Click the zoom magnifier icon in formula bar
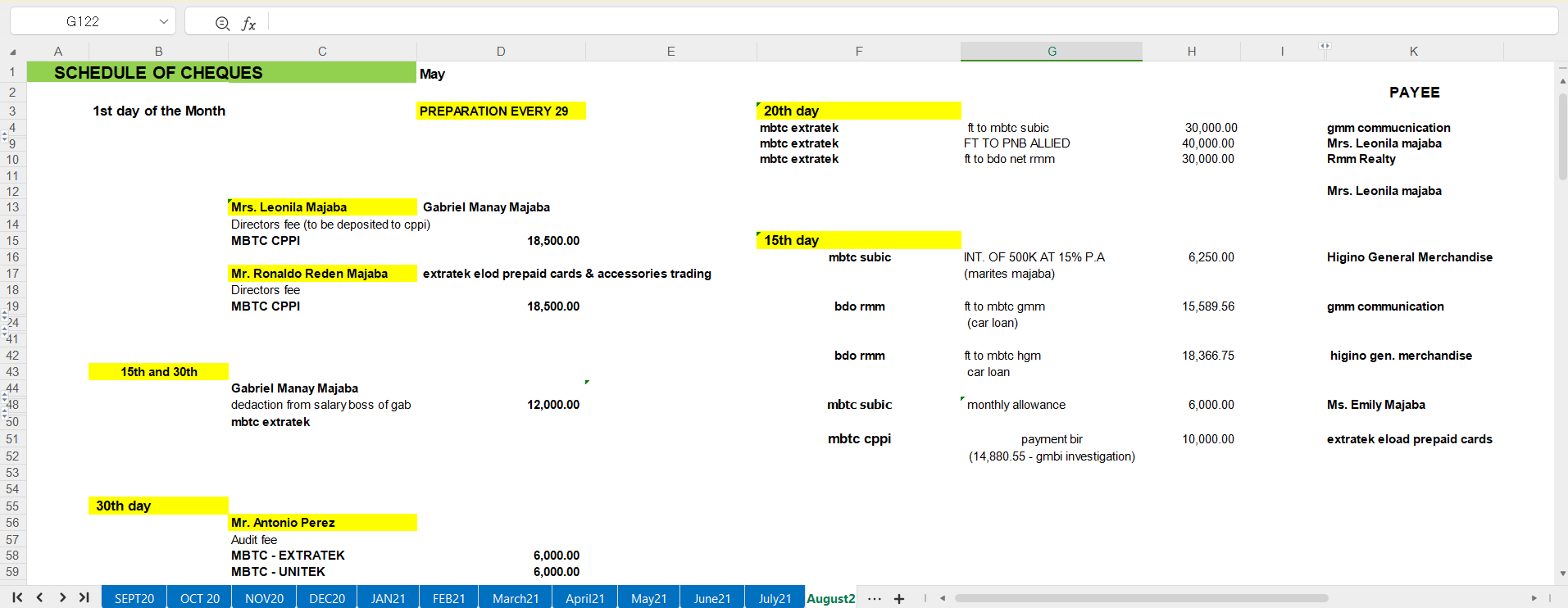Screen dimensions: 1568x608 pyautogui.click(x=222, y=23)
